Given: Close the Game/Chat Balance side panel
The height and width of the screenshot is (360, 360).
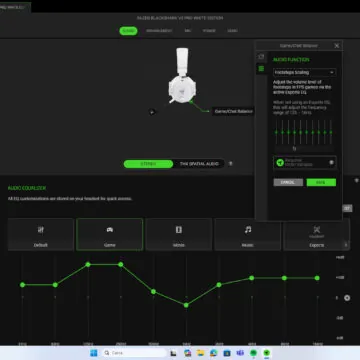Looking at the screenshot, I should pyautogui.click(x=337, y=46).
